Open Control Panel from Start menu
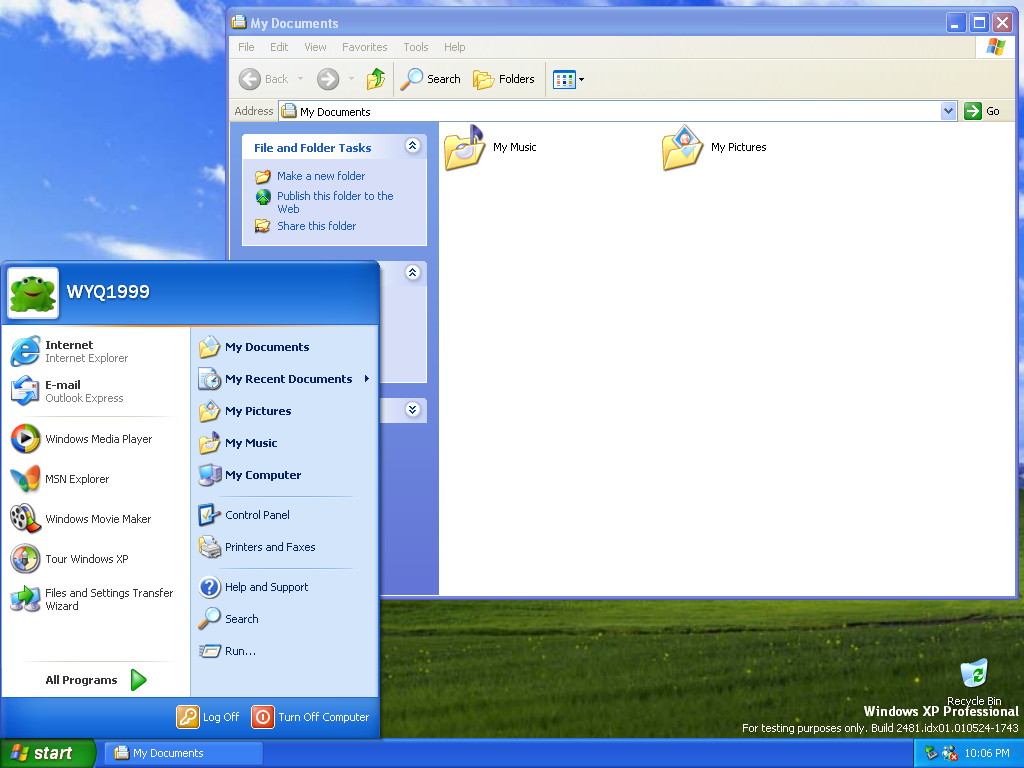 click(257, 515)
